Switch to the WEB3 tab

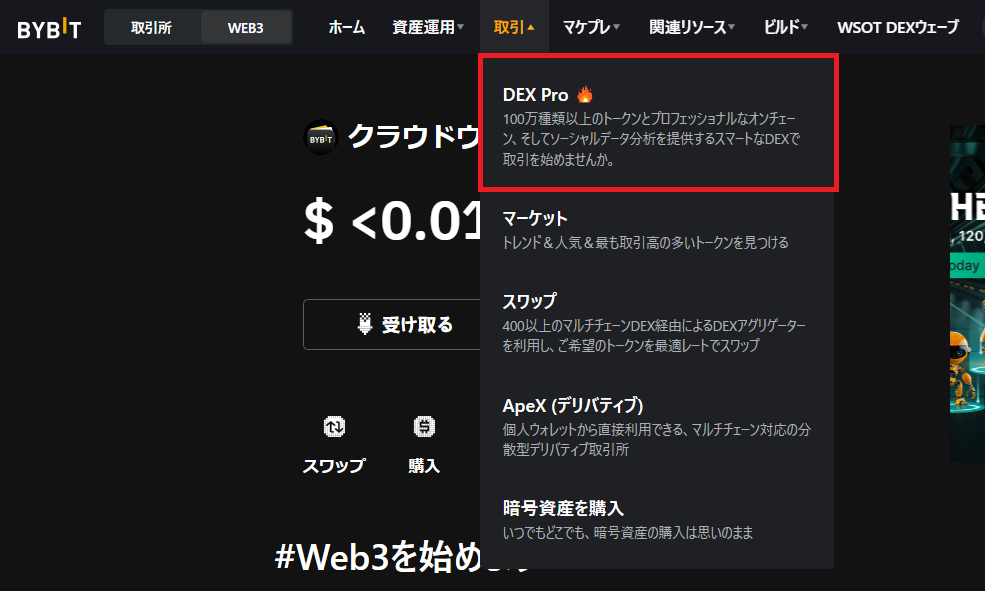[246, 28]
